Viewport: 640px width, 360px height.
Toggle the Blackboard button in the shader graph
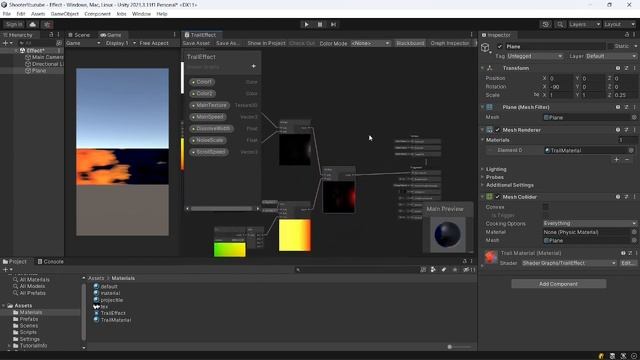coord(410,43)
